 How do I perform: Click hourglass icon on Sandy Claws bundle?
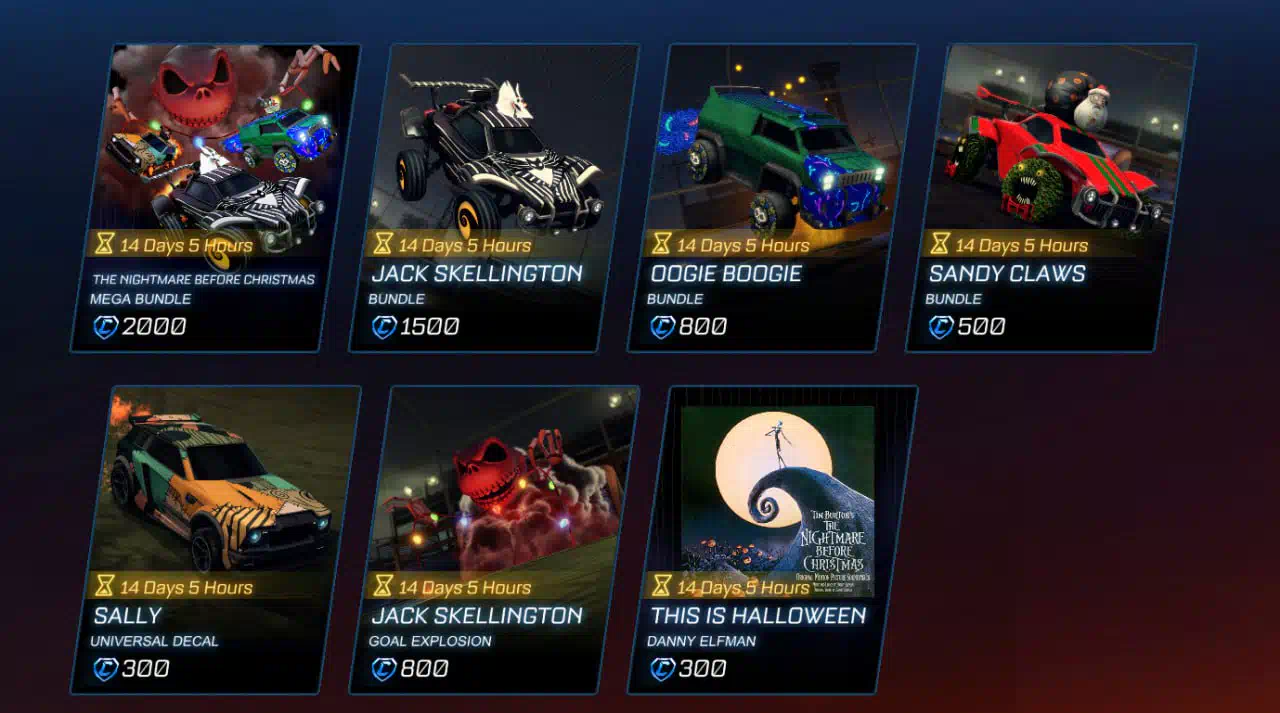pos(939,243)
